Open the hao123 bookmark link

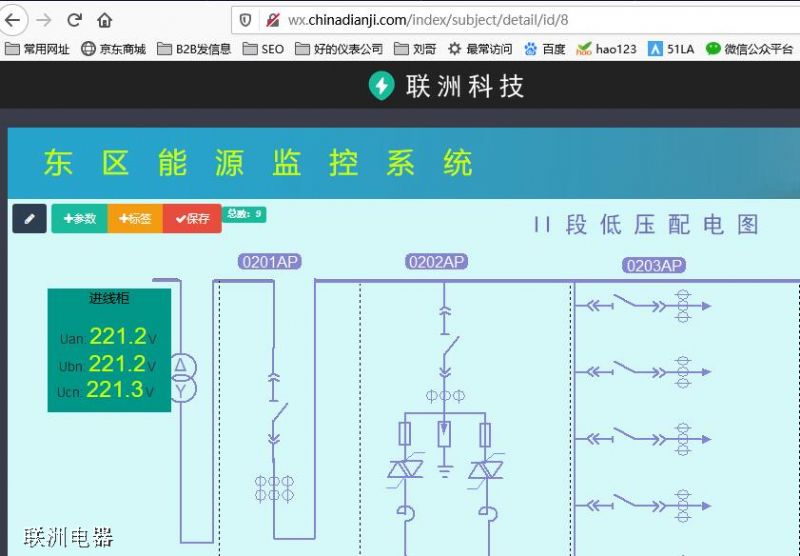click(x=607, y=48)
